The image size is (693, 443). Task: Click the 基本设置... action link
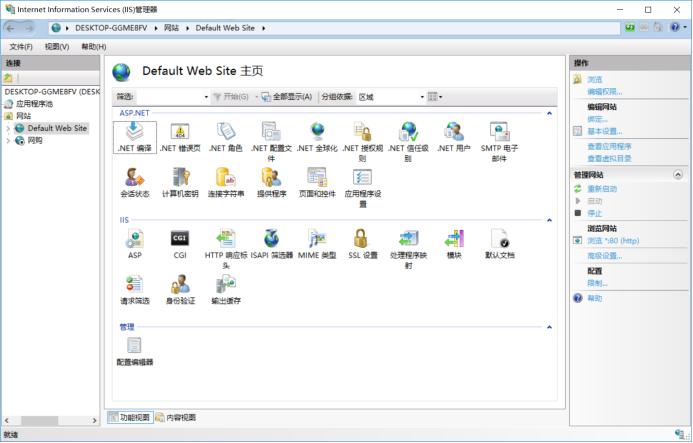click(605, 131)
